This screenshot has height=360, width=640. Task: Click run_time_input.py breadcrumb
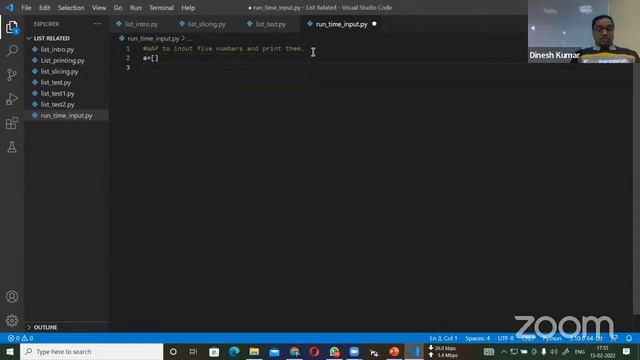(153, 38)
